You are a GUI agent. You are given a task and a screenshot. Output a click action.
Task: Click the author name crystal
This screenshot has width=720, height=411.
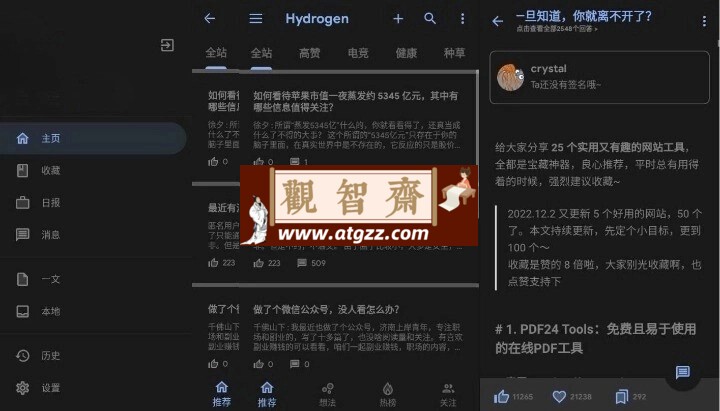pyautogui.click(x=548, y=69)
